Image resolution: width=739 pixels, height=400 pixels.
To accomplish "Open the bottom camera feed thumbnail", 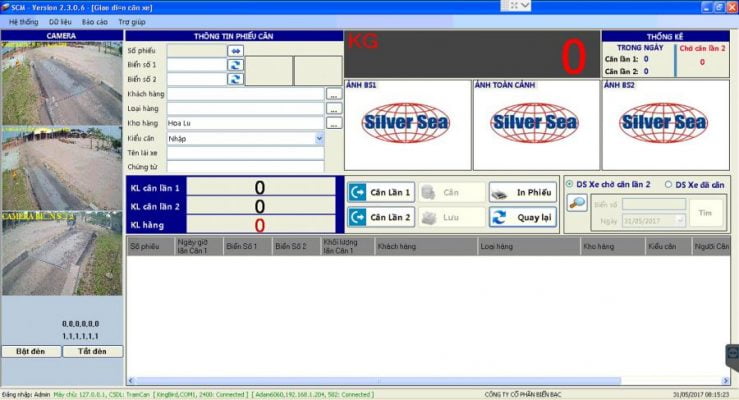I will (62, 253).
